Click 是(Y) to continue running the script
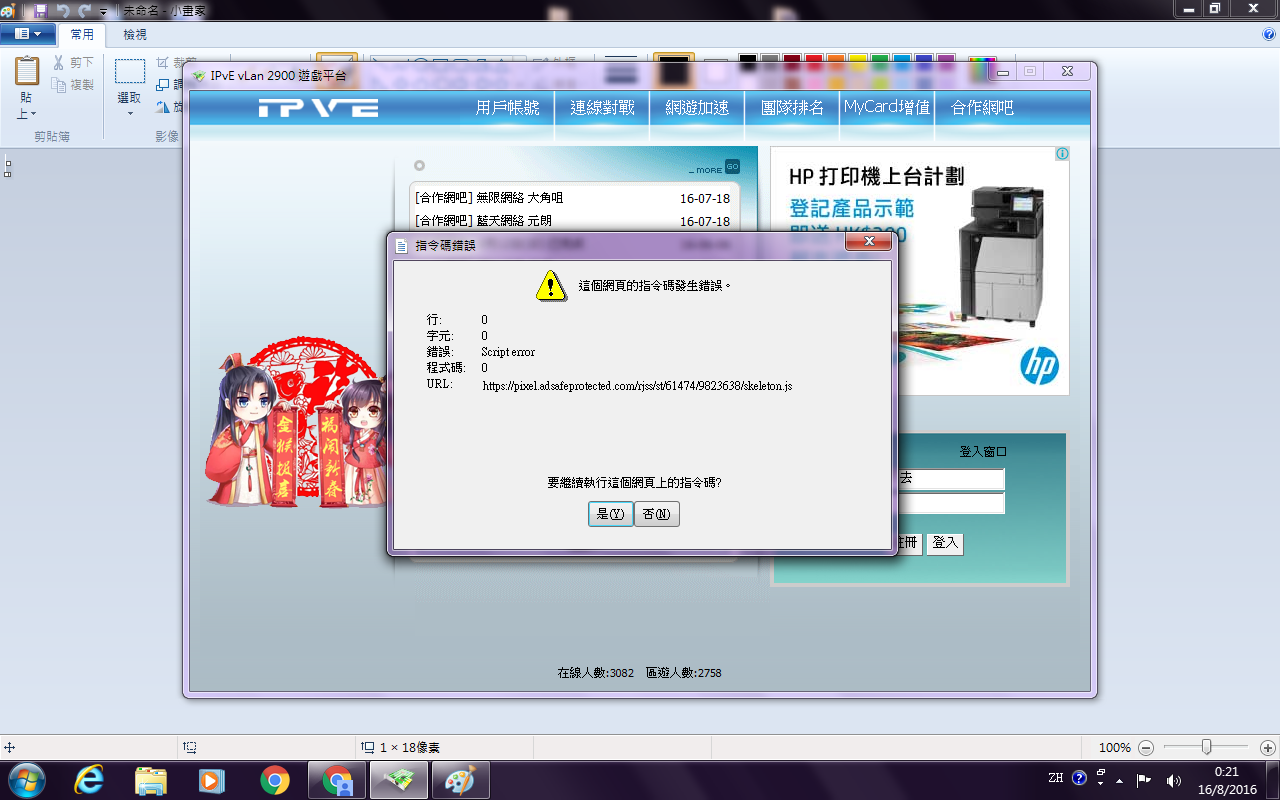Viewport: 1280px width, 800px height. pos(610,514)
